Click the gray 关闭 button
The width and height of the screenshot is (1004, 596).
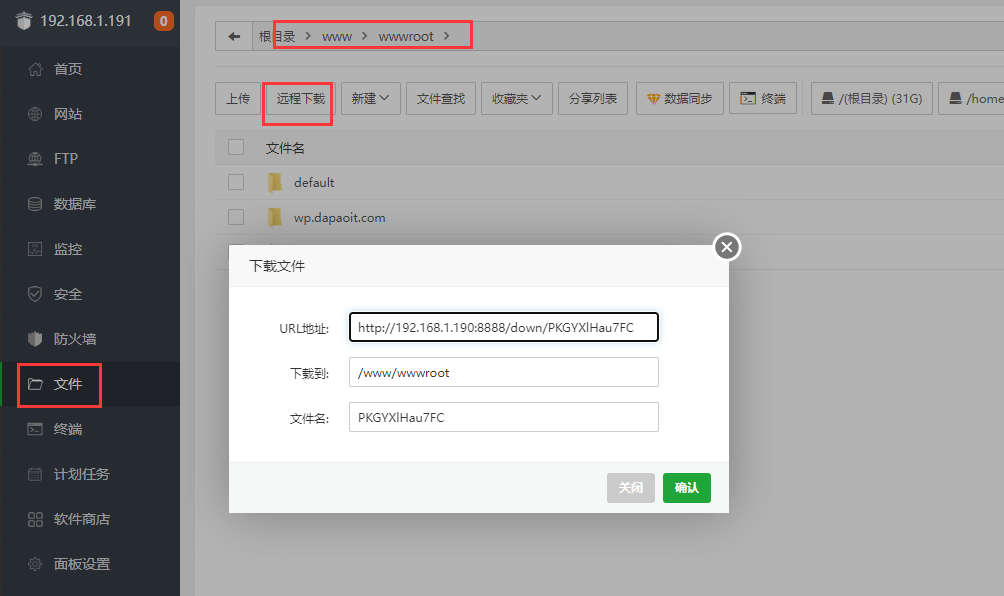click(631, 488)
